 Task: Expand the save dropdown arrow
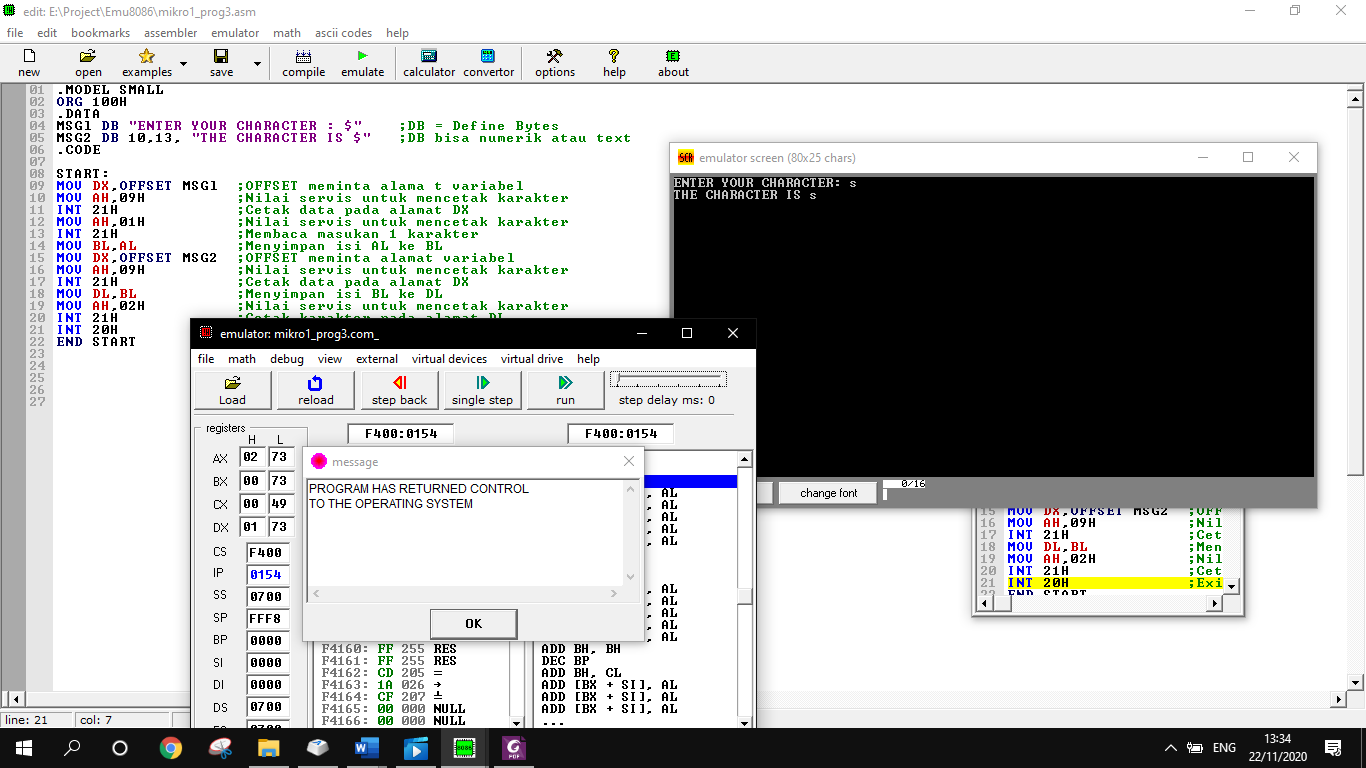(x=257, y=64)
